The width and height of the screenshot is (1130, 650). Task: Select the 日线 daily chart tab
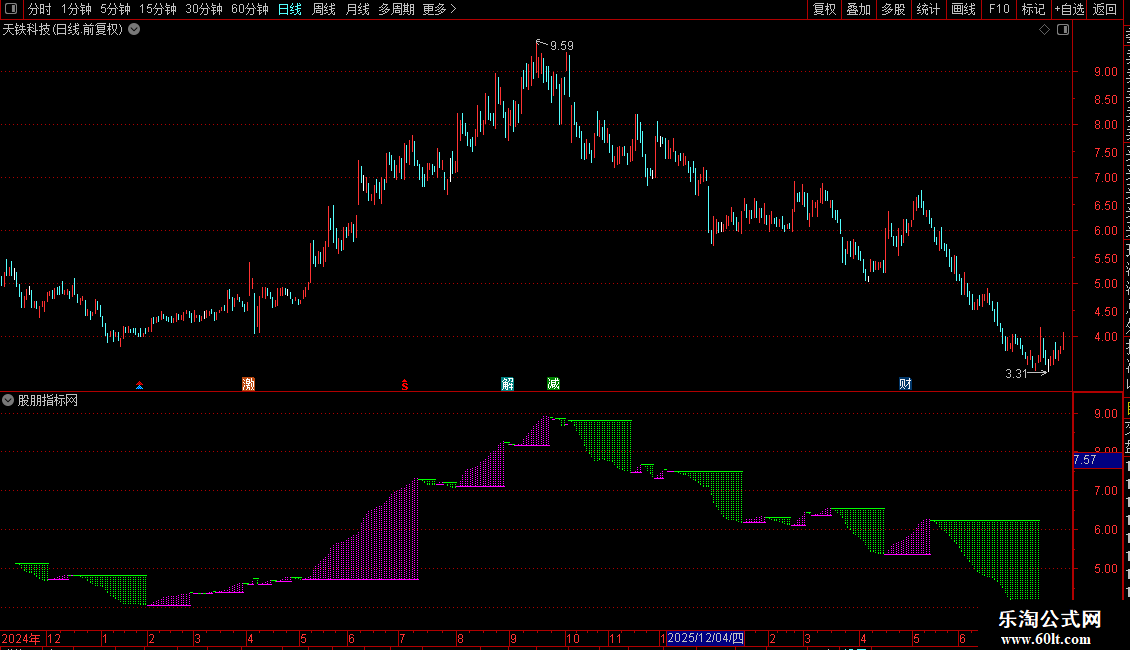tap(290, 9)
